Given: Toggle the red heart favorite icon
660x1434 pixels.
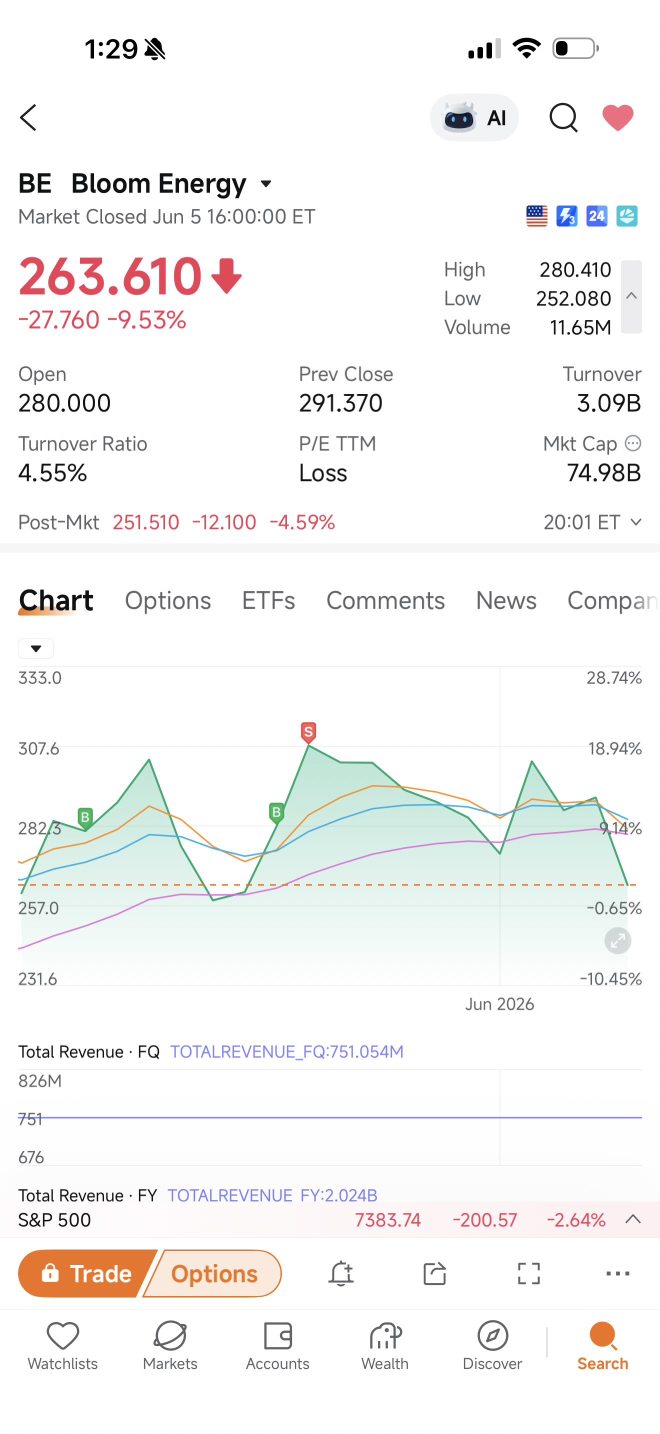Looking at the screenshot, I should pyautogui.click(x=618, y=118).
